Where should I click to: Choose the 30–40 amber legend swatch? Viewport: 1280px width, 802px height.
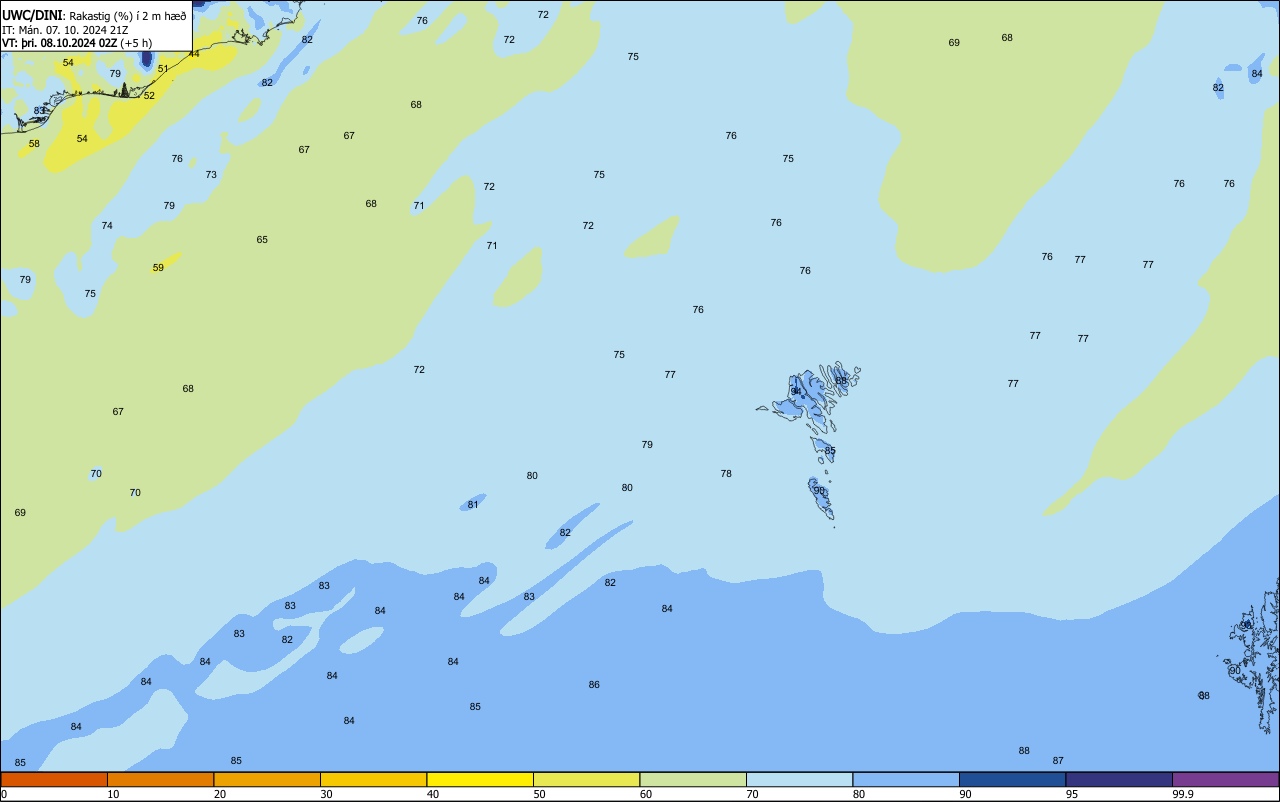373,779
